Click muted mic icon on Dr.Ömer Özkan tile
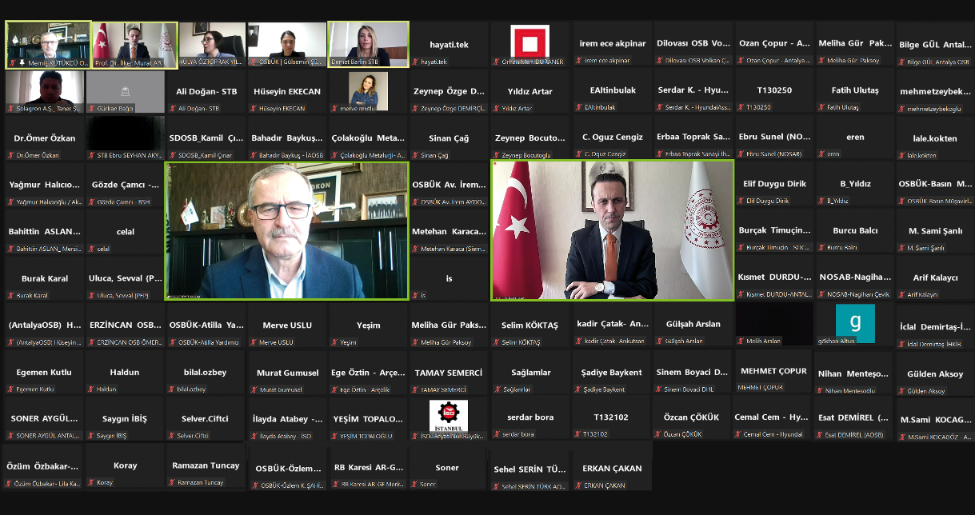Viewport: 975px width, 515px height. click(11, 155)
